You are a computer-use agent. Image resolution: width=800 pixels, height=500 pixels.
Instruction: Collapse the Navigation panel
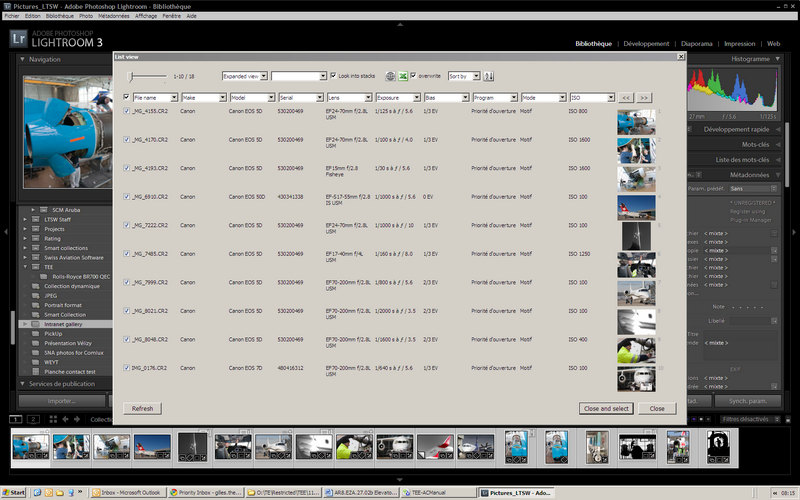[x=22, y=59]
